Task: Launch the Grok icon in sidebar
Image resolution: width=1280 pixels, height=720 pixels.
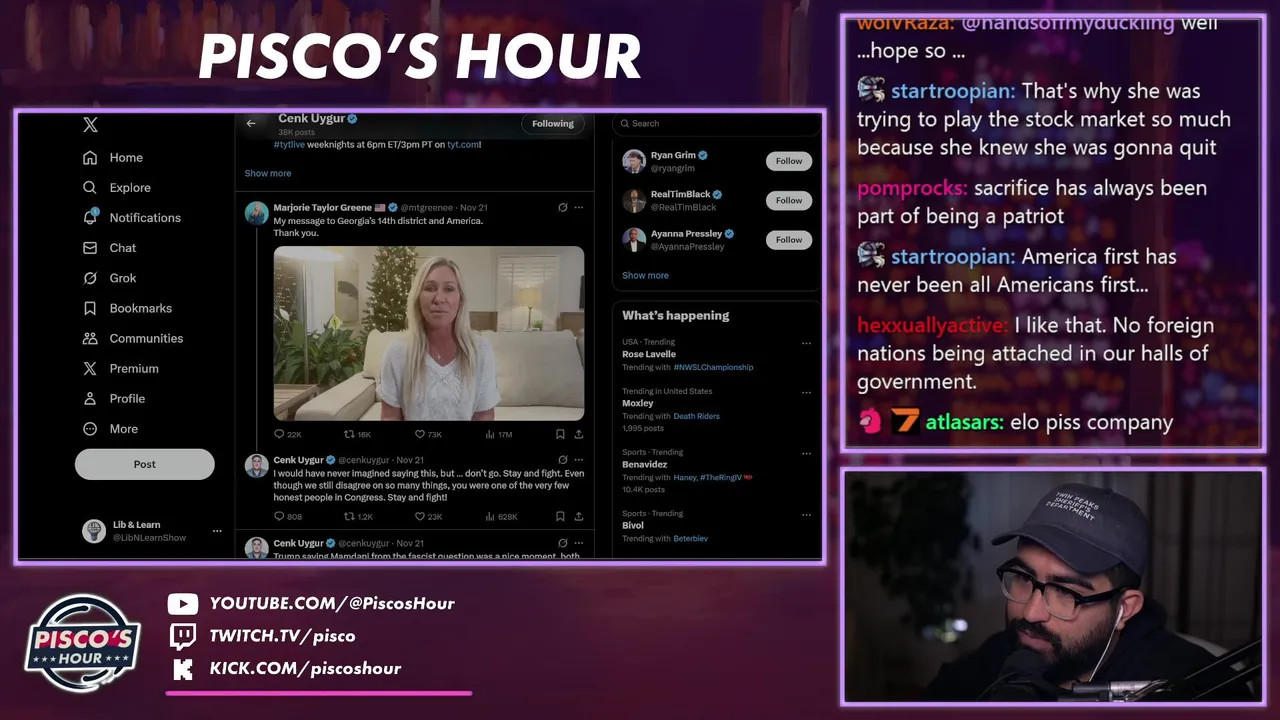Action: (90, 278)
